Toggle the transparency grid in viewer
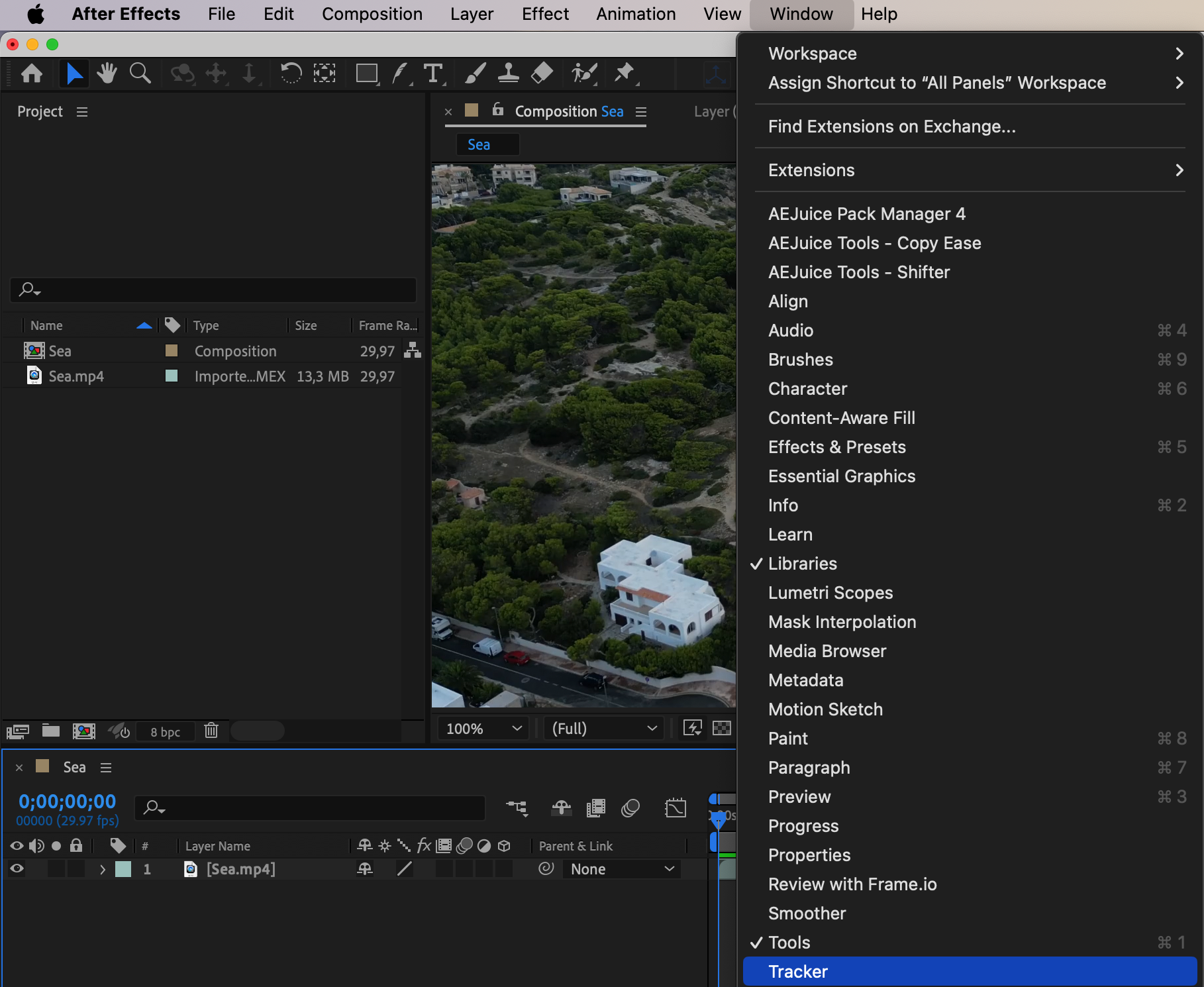Viewport: 1204px width, 987px height. click(x=721, y=729)
